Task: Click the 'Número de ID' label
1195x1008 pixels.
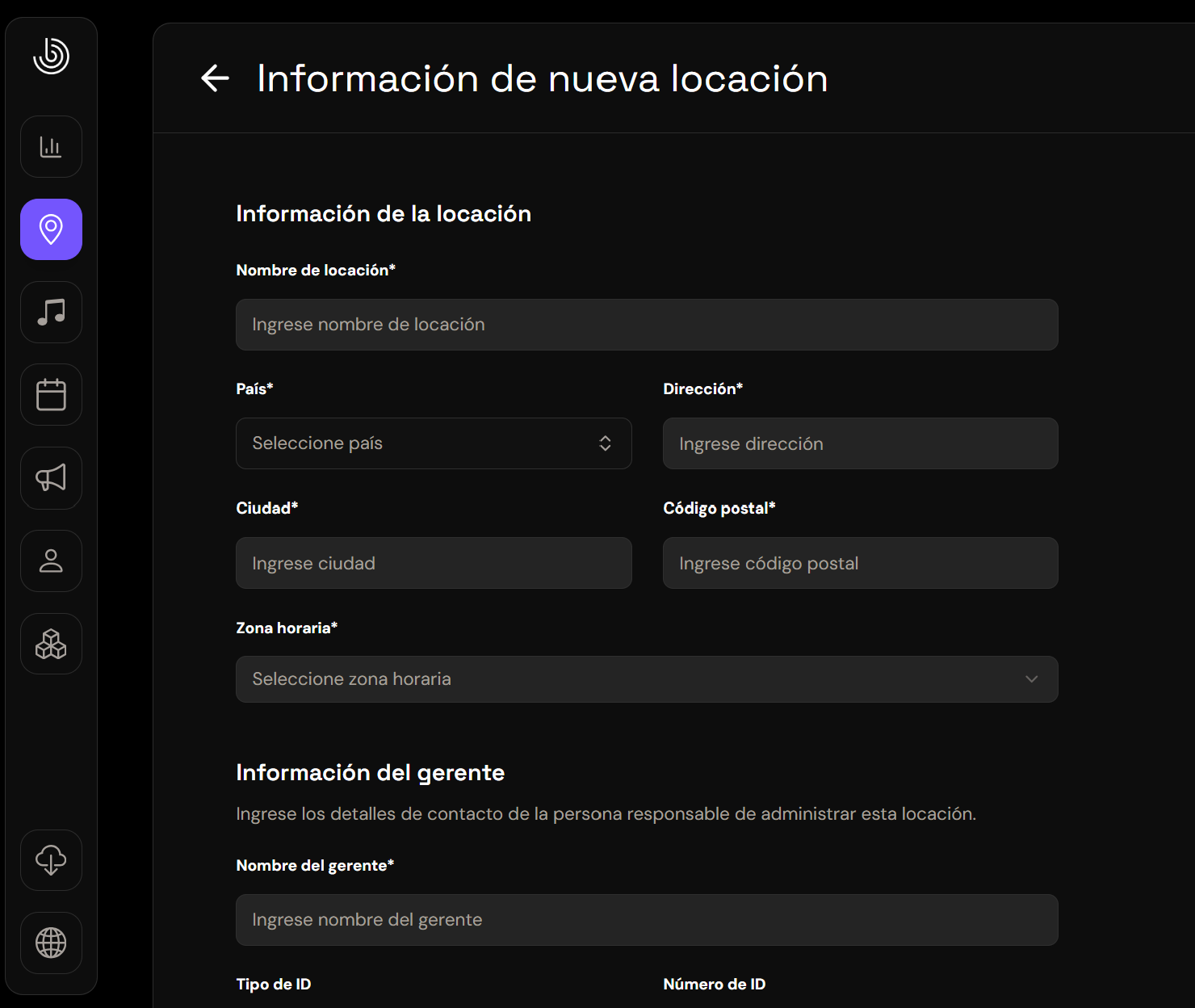Action: (715, 984)
